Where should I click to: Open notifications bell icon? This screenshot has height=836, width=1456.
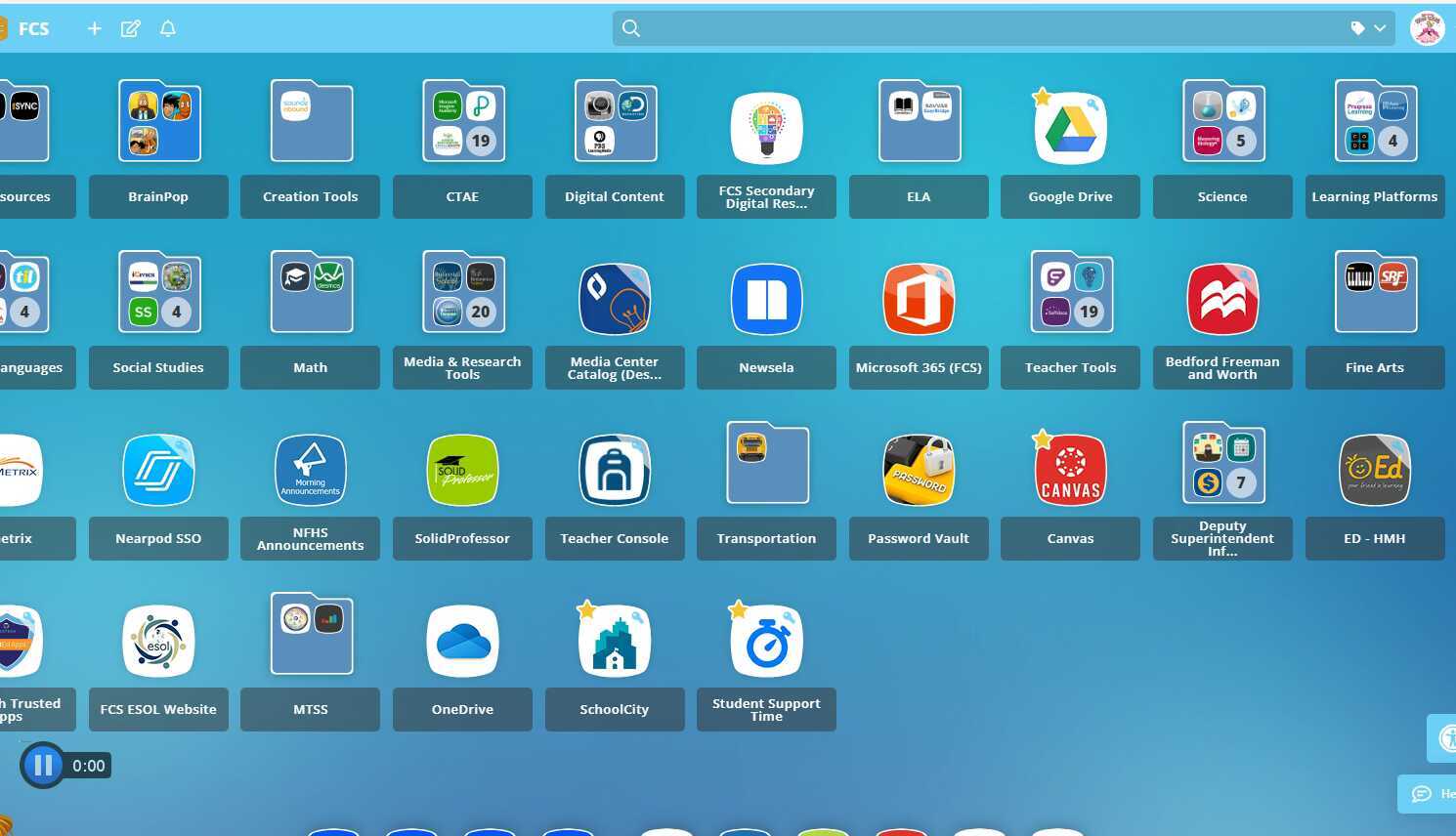tap(168, 28)
